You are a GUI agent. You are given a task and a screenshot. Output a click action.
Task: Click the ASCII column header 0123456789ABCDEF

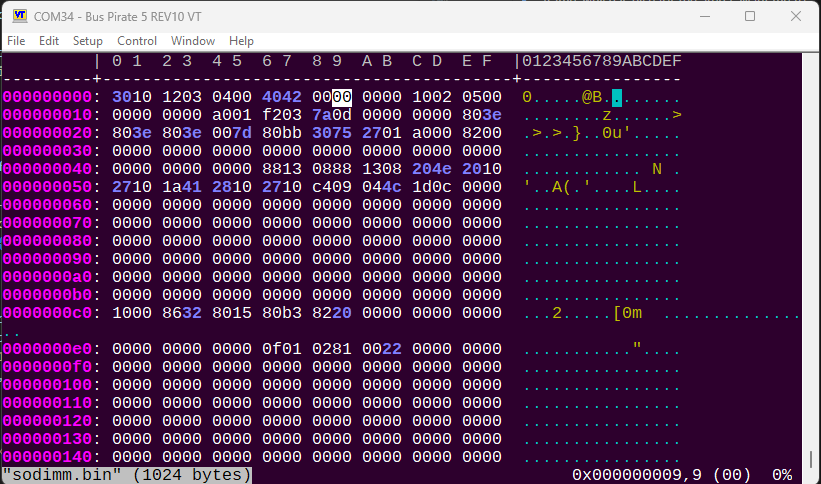(x=601, y=61)
